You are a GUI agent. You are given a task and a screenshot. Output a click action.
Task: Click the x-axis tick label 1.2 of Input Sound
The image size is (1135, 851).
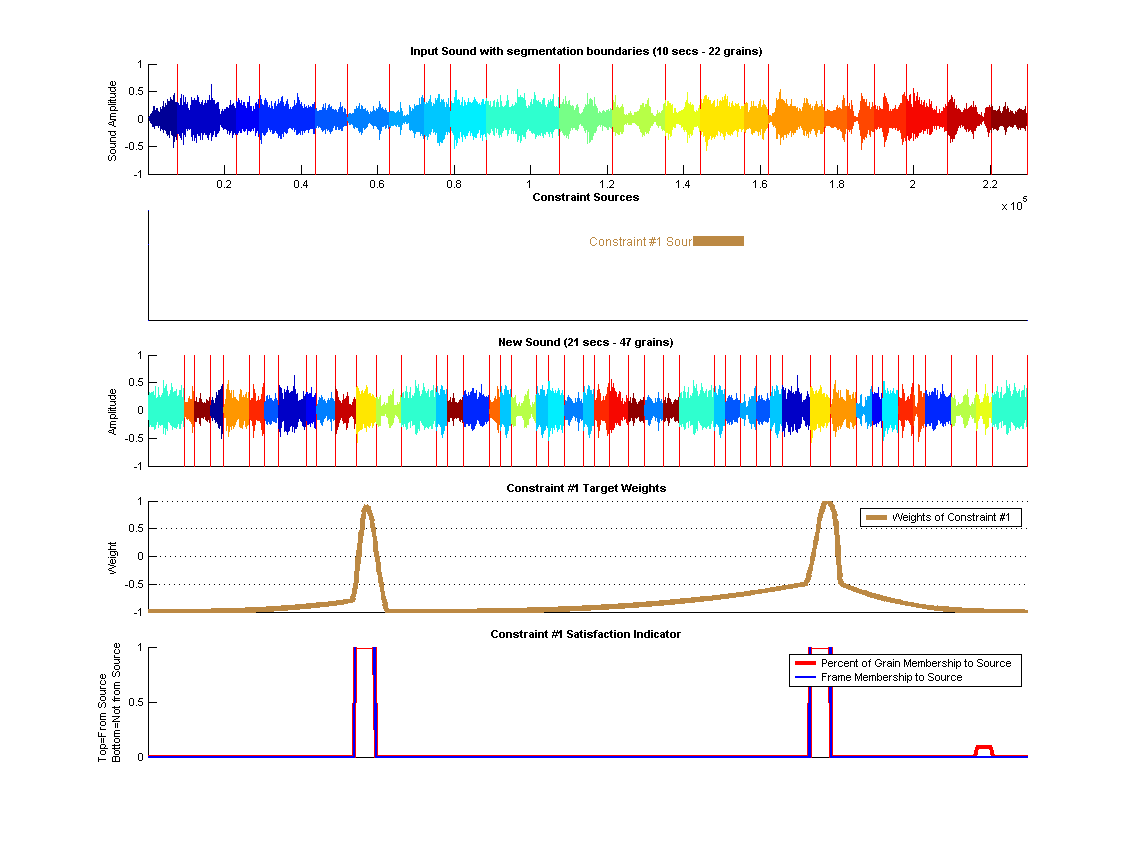click(607, 185)
